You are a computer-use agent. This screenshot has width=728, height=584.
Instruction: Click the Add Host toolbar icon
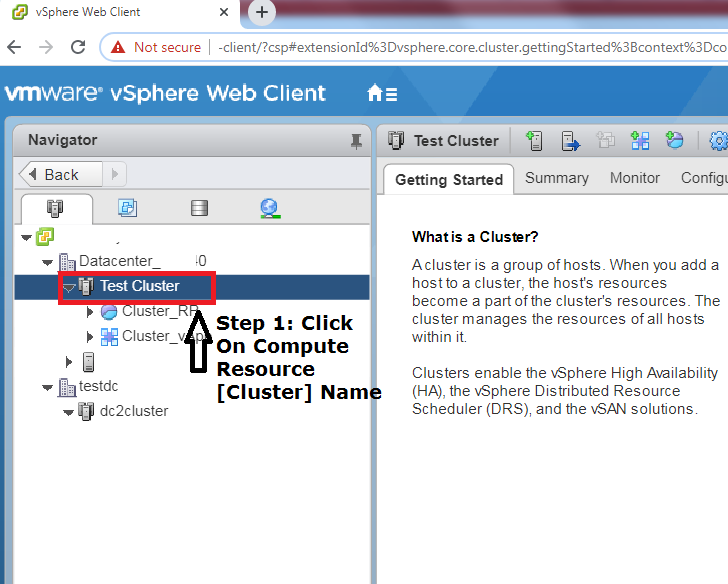[x=535, y=141]
